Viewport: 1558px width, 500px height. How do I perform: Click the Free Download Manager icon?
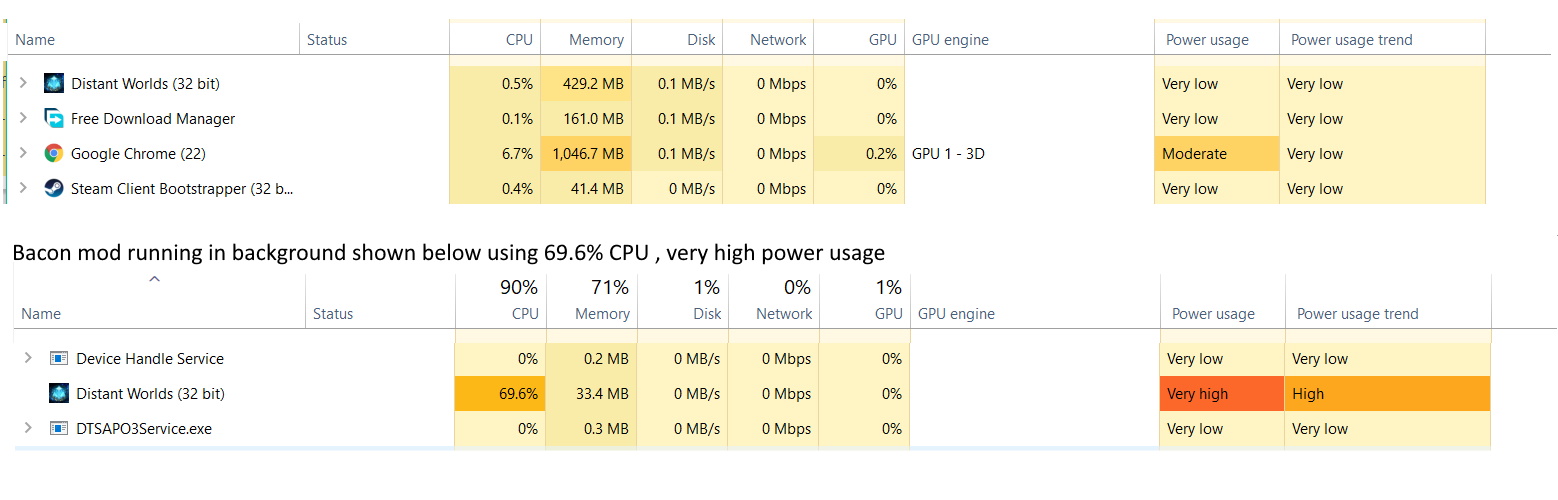[54, 119]
